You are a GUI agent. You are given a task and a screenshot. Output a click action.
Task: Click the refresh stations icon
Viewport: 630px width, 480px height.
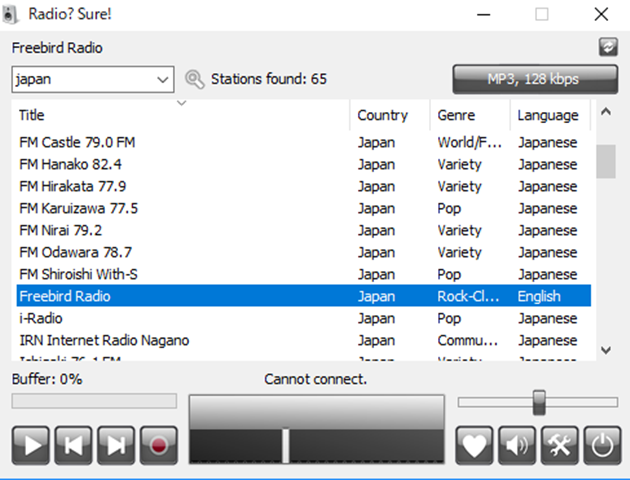click(x=608, y=47)
